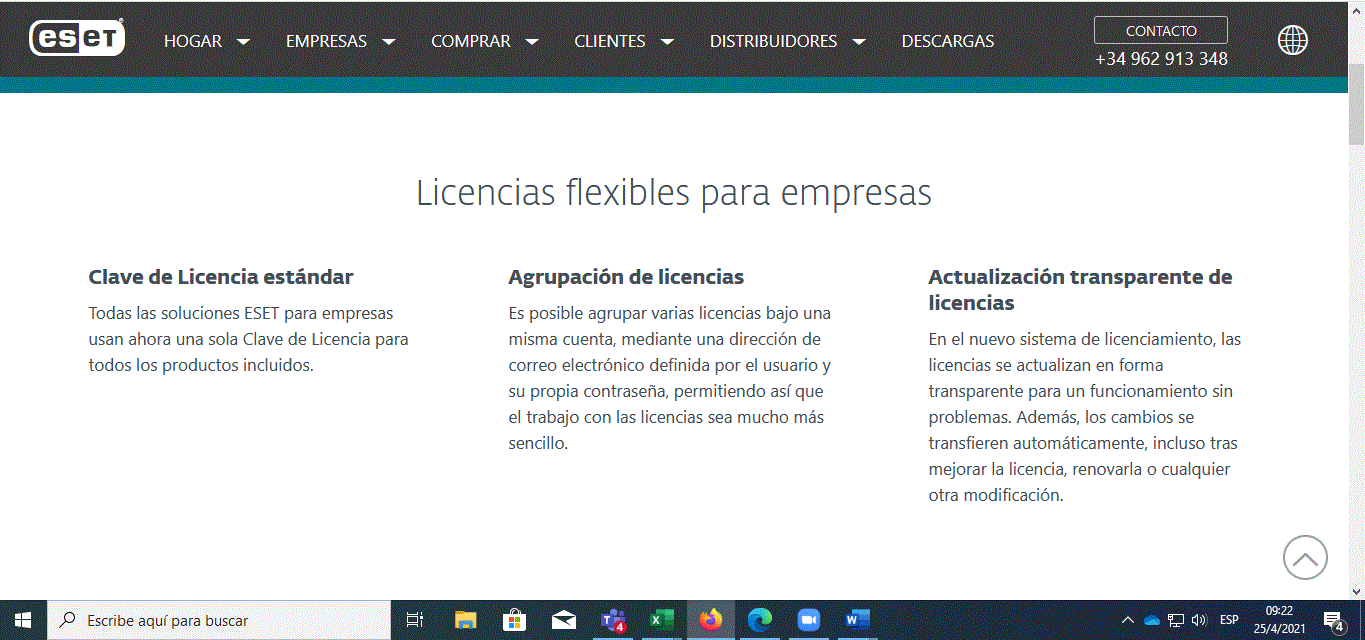Open Zoom from the taskbar
1365x640 pixels.
coord(808,620)
